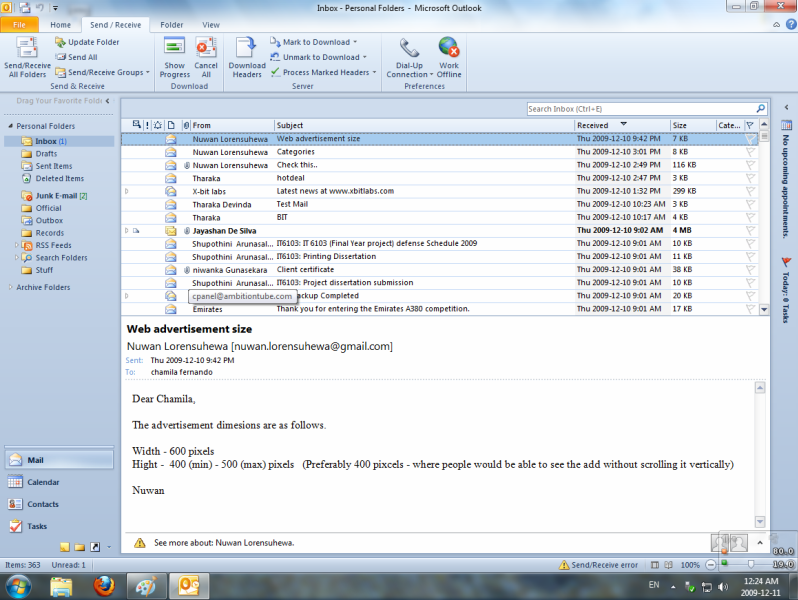Click the flag status filter column header
Viewport: 798px width, 600px height.
point(750,125)
